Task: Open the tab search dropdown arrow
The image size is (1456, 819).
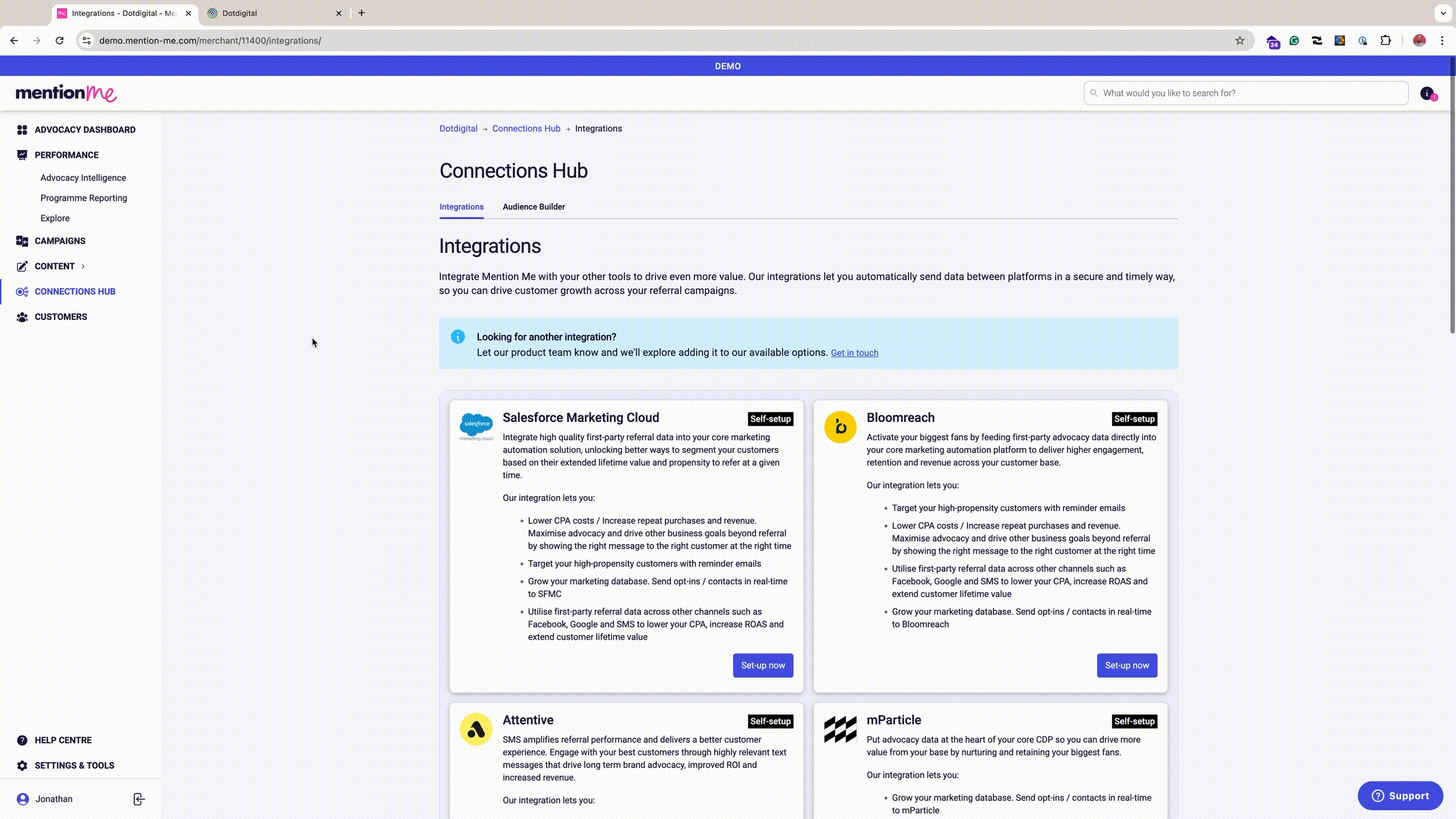Action: [x=1443, y=13]
